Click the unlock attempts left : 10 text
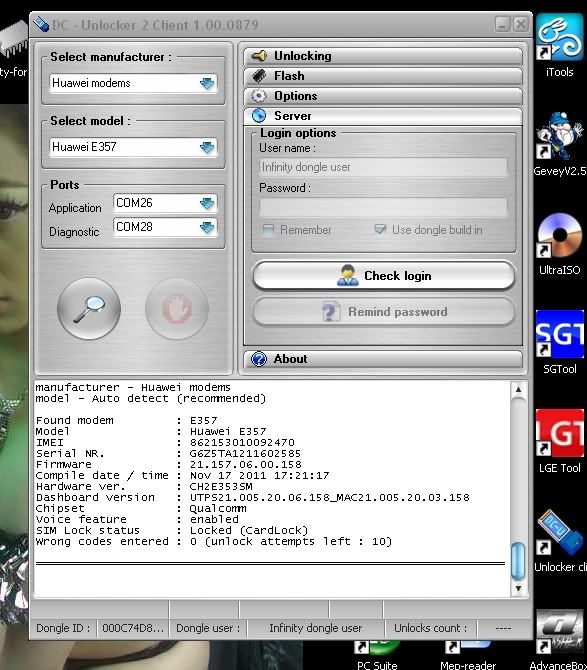The image size is (587, 670). point(298,542)
